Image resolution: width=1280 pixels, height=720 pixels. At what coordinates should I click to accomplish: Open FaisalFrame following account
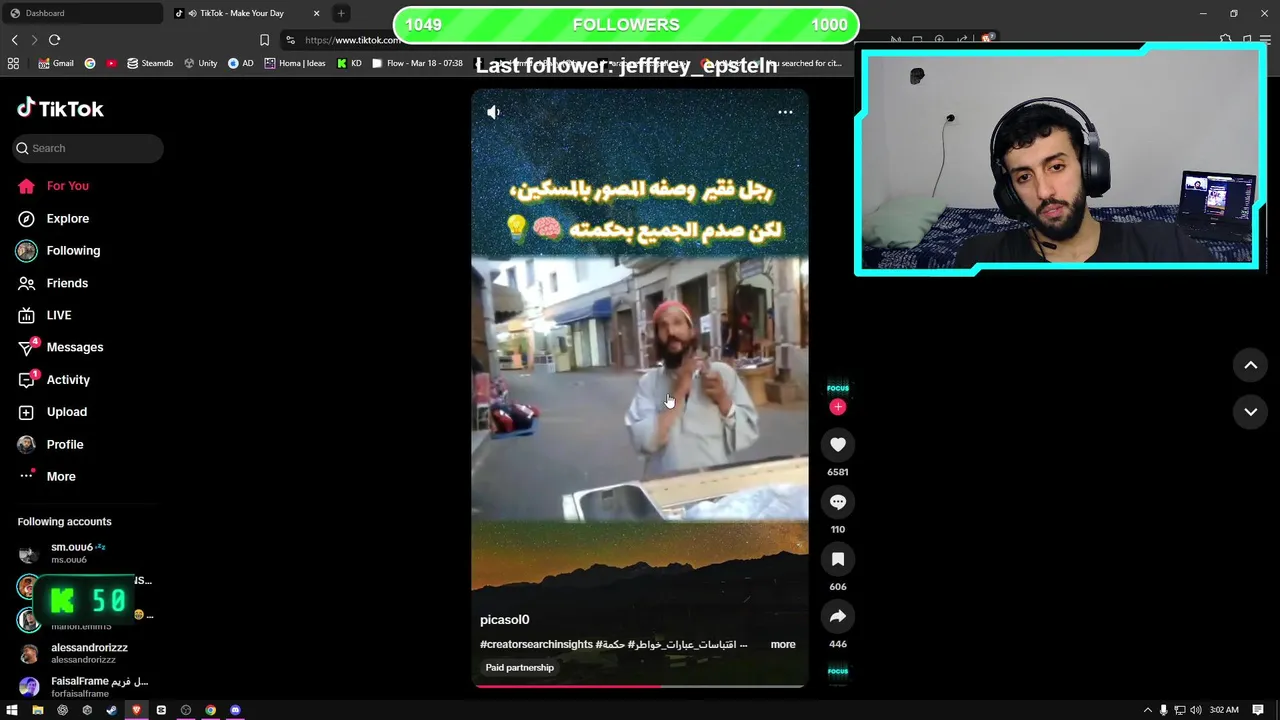tap(84, 687)
